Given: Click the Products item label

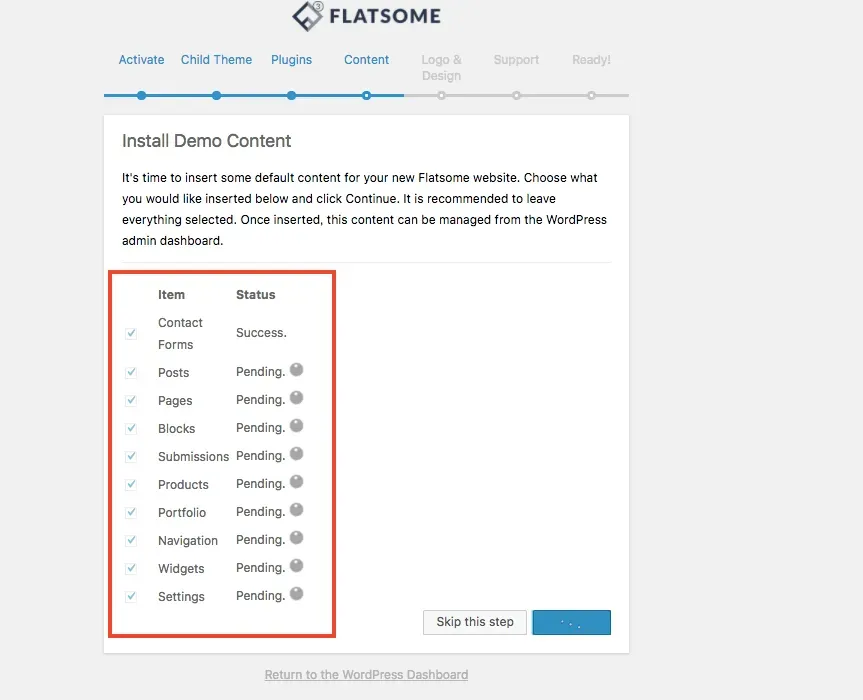Looking at the screenshot, I should pyautogui.click(x=183, y=485).
